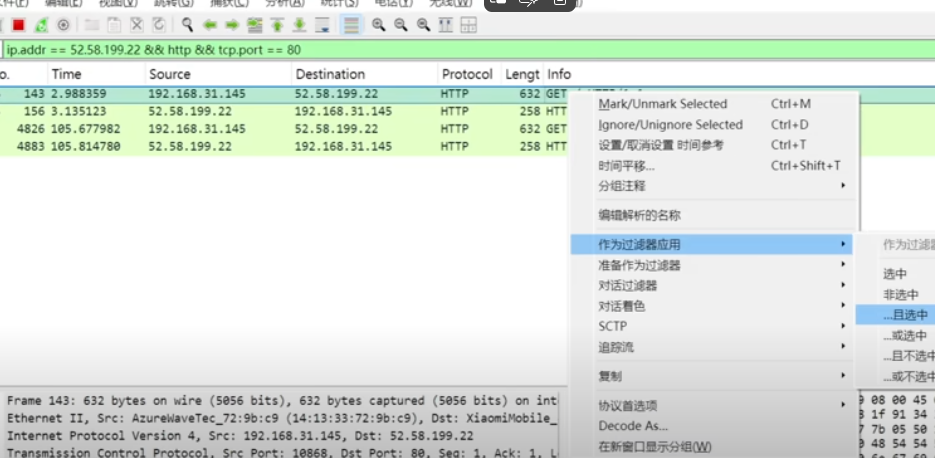
Task: Toggle auto-scroll during live capture
Action: [321, 25]
